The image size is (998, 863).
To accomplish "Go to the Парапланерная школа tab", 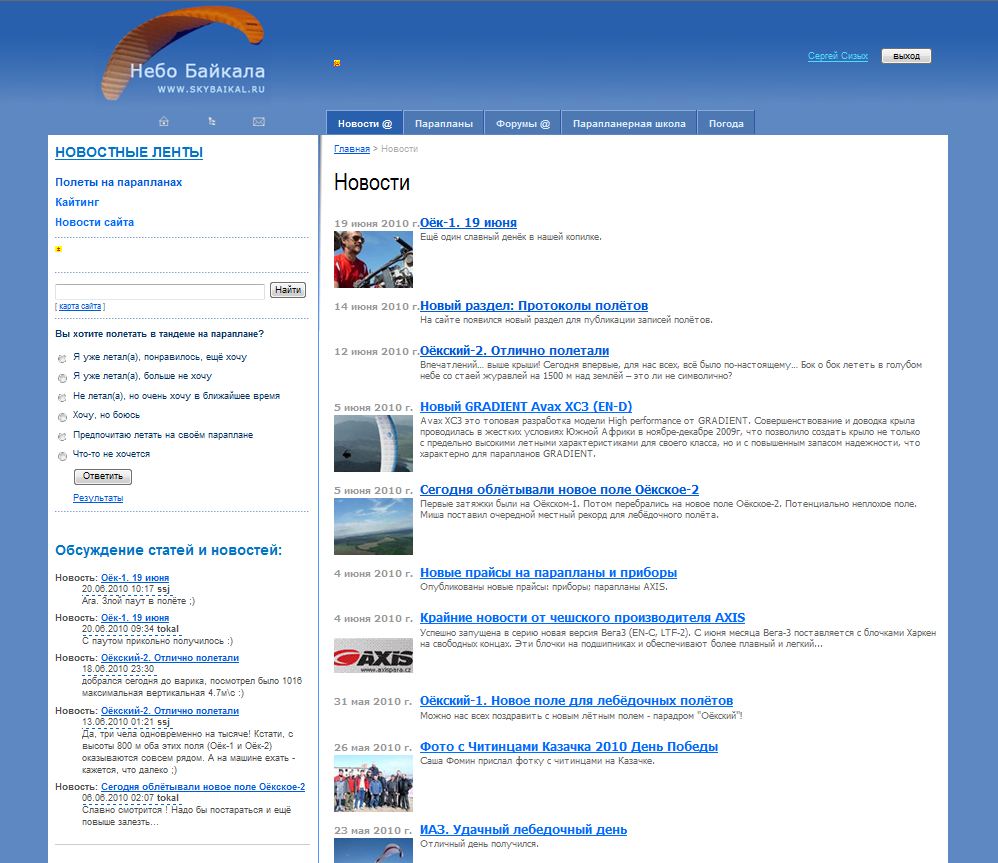I will 629,123.
